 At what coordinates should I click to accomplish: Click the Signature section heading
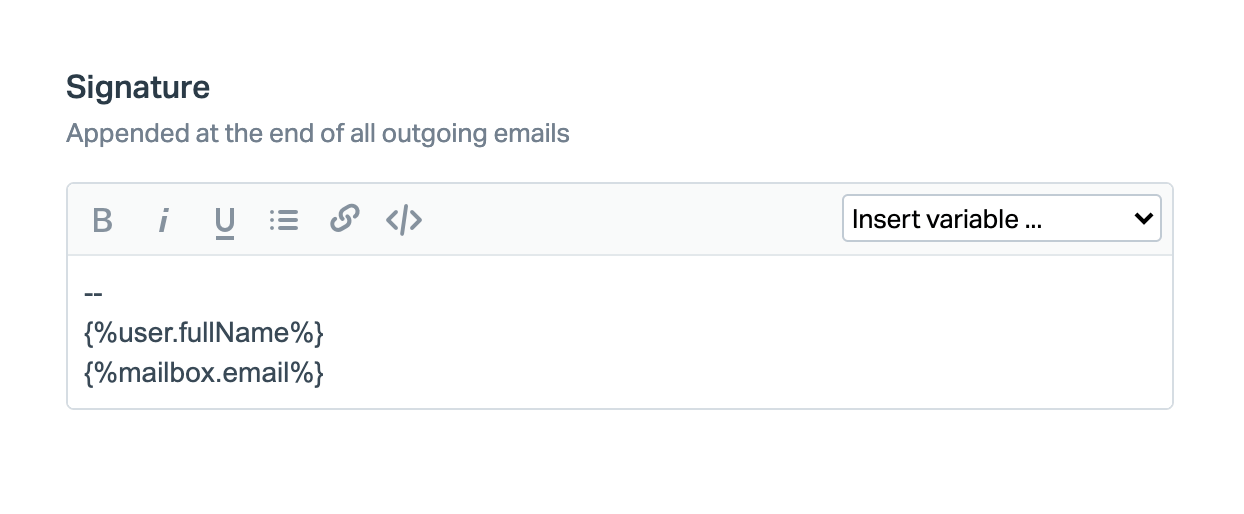(138, 88)
